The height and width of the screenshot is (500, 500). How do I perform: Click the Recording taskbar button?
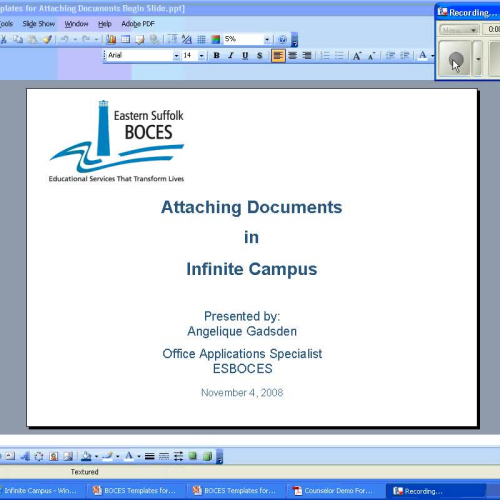tap(435, 491)
